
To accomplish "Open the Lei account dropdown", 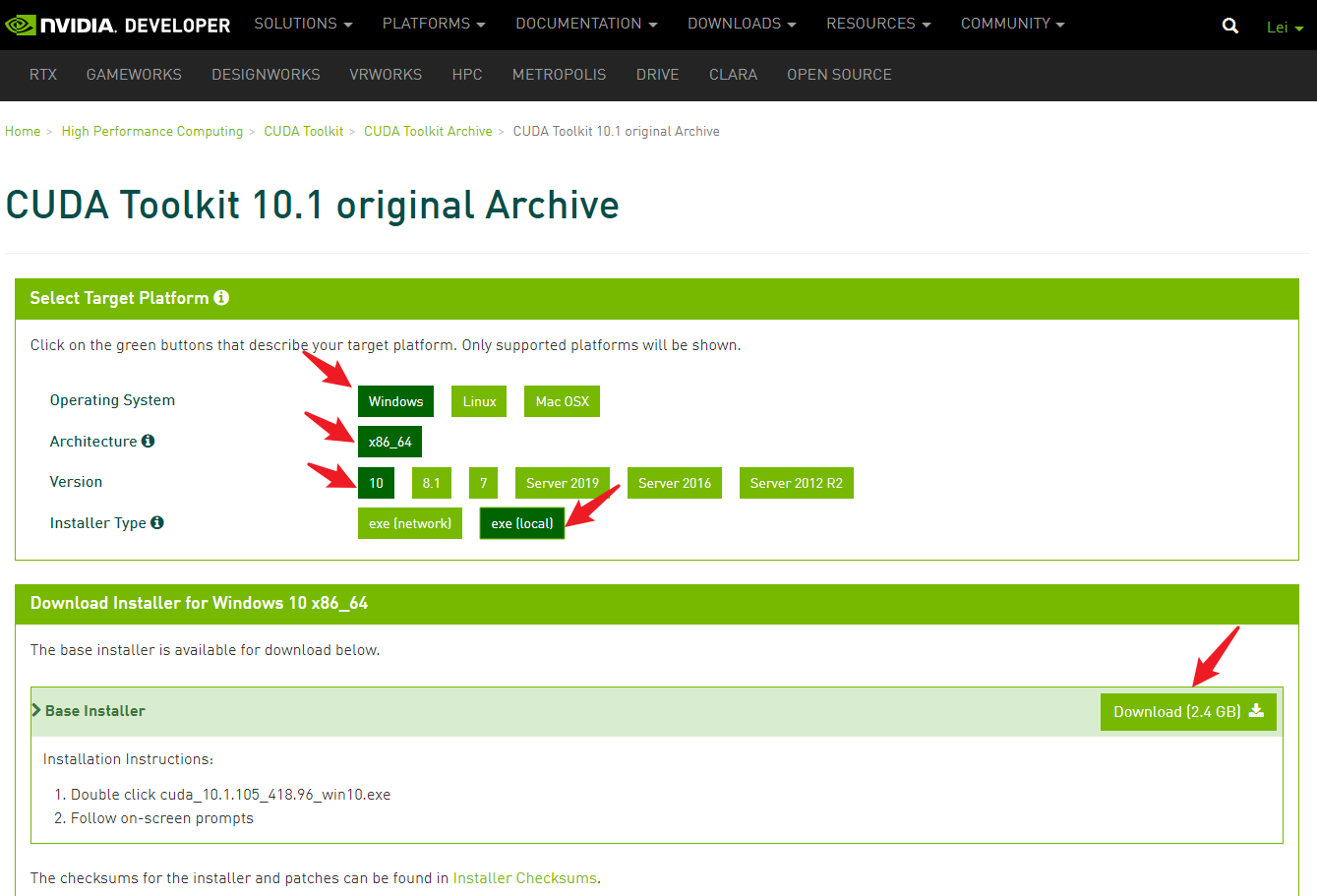I will point(1284,27).
